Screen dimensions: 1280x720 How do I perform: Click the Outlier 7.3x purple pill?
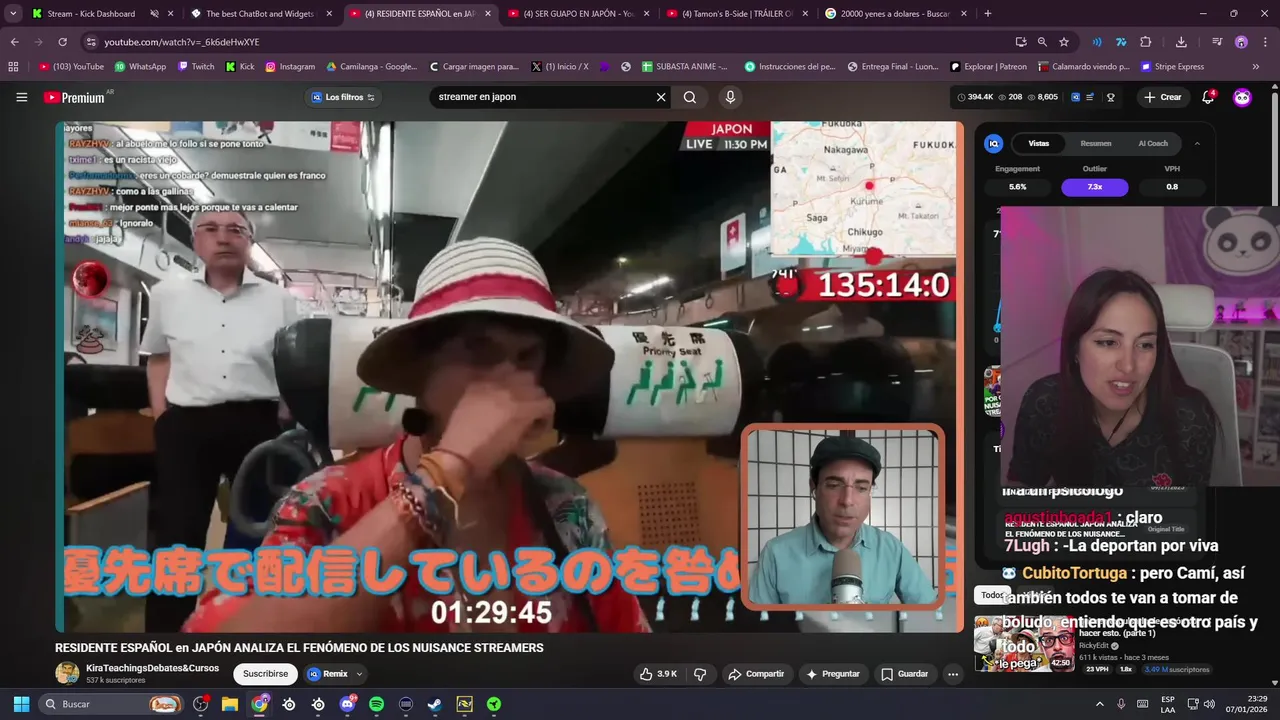tap(1094, 187)
